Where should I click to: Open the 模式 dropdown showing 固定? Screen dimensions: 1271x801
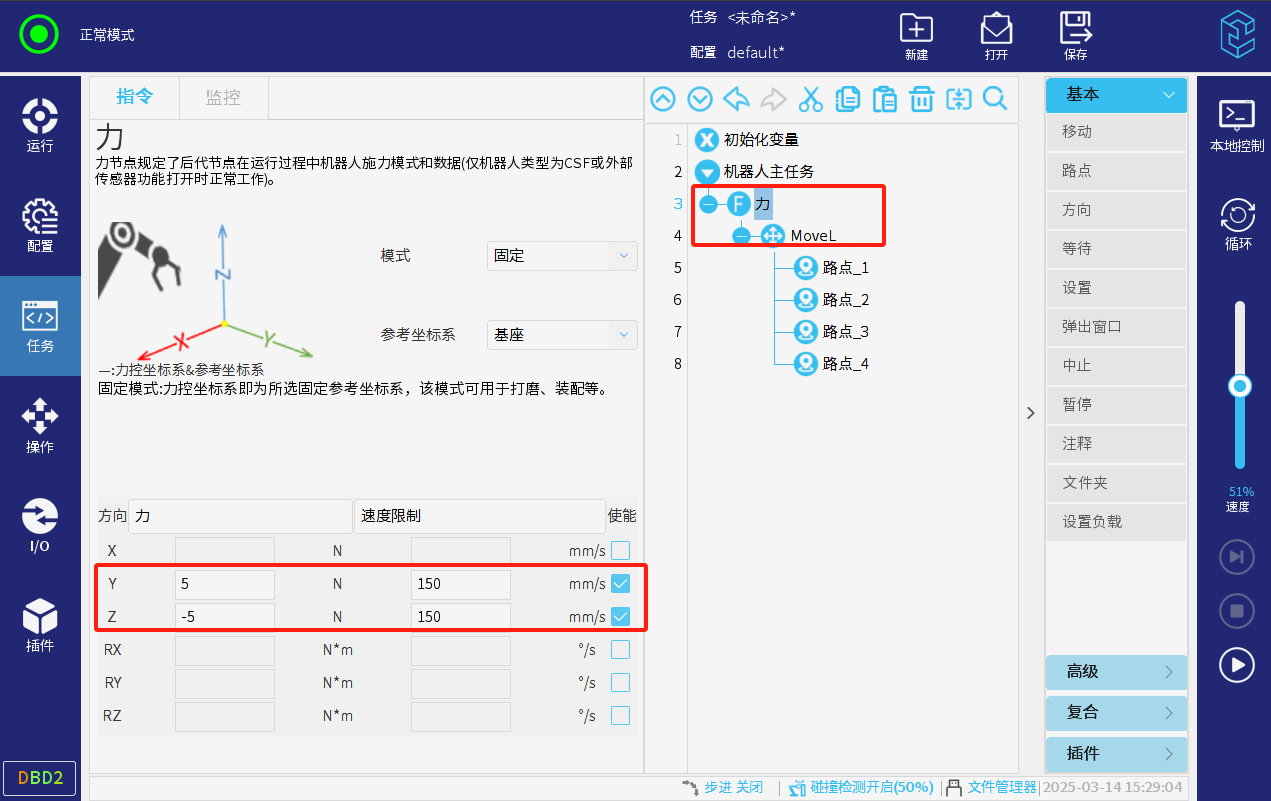pyautogui.click(x=562, y=256)
